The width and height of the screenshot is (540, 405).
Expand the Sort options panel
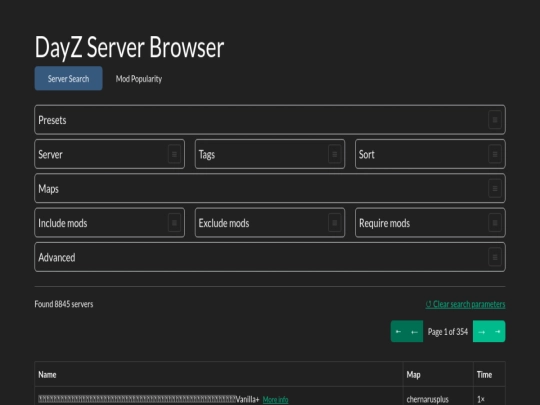[430, 154]
